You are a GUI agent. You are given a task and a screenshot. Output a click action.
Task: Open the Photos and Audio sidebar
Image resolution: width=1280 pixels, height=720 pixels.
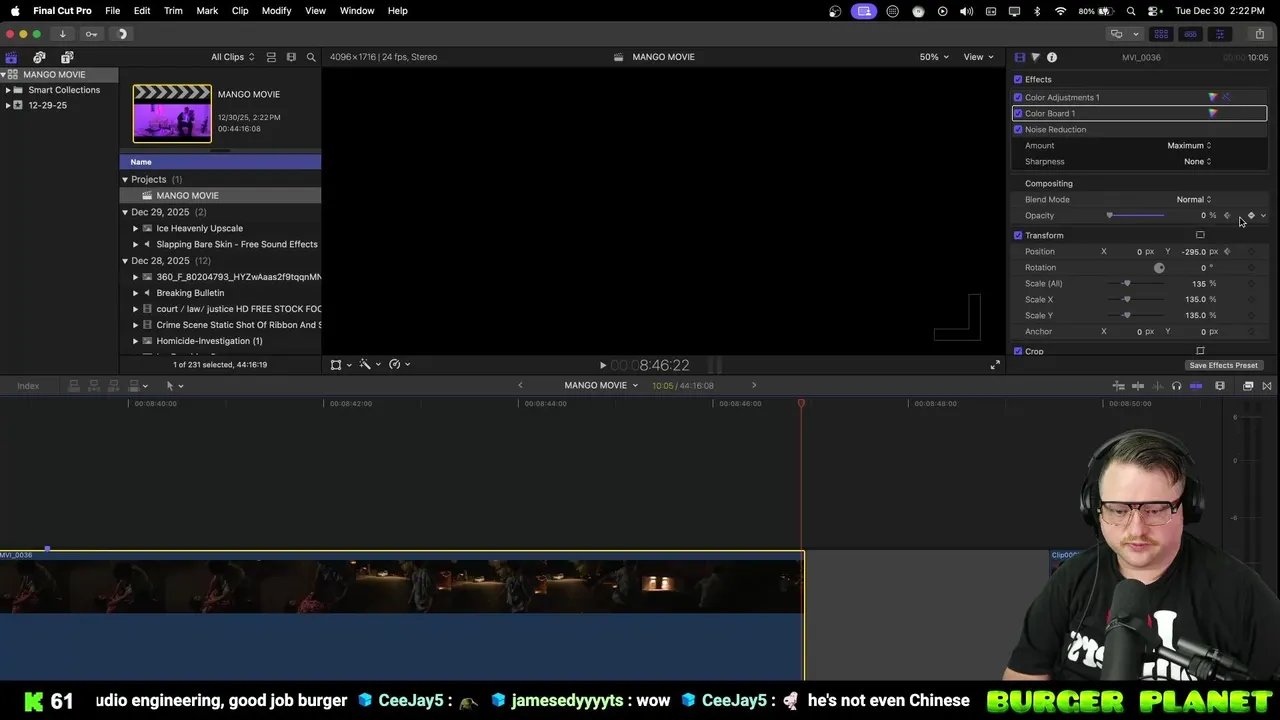pyautogui.click(x=39, y=58)
